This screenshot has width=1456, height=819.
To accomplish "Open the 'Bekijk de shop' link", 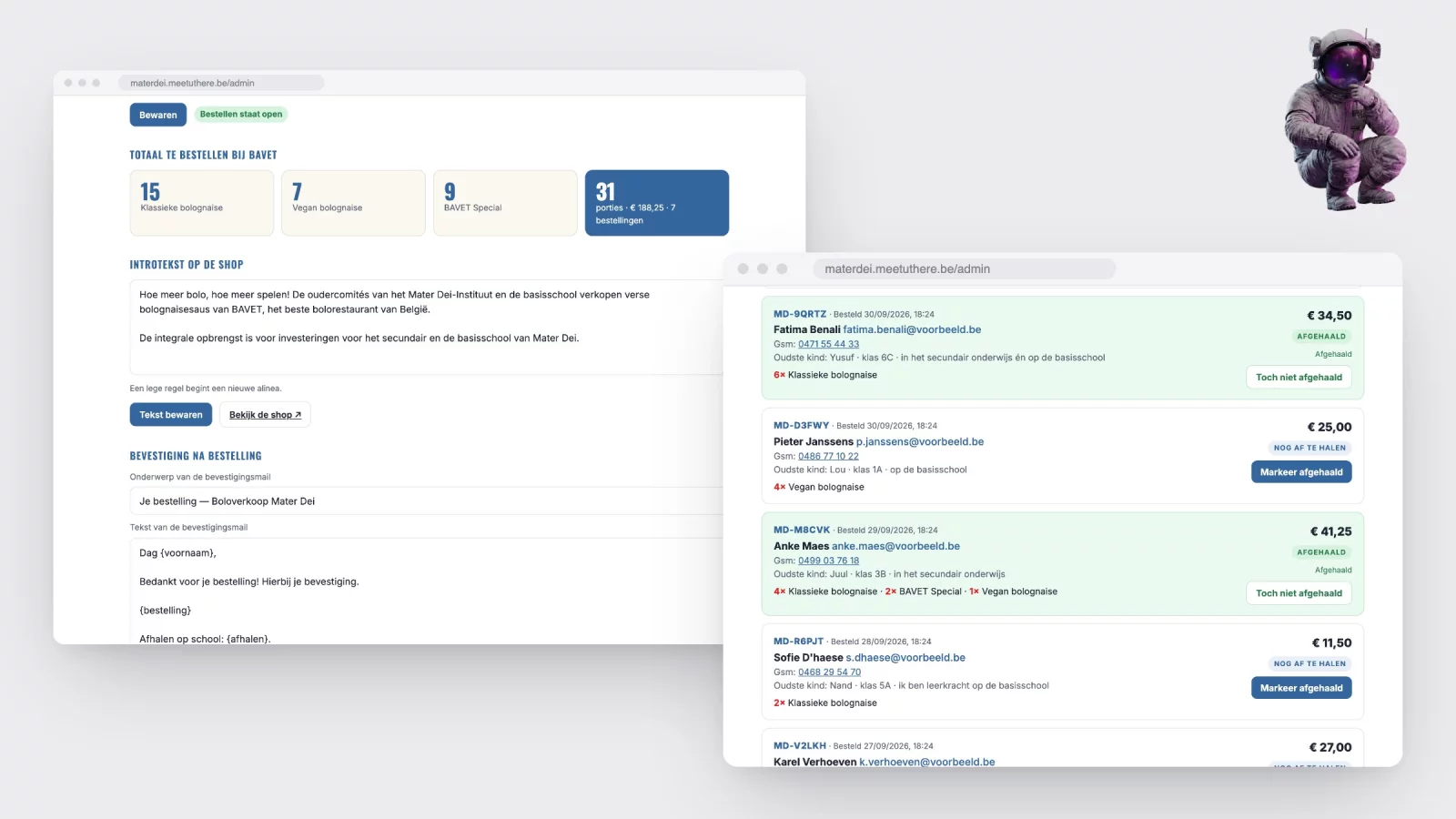I will pyautogui.click(x=265, y=414).
